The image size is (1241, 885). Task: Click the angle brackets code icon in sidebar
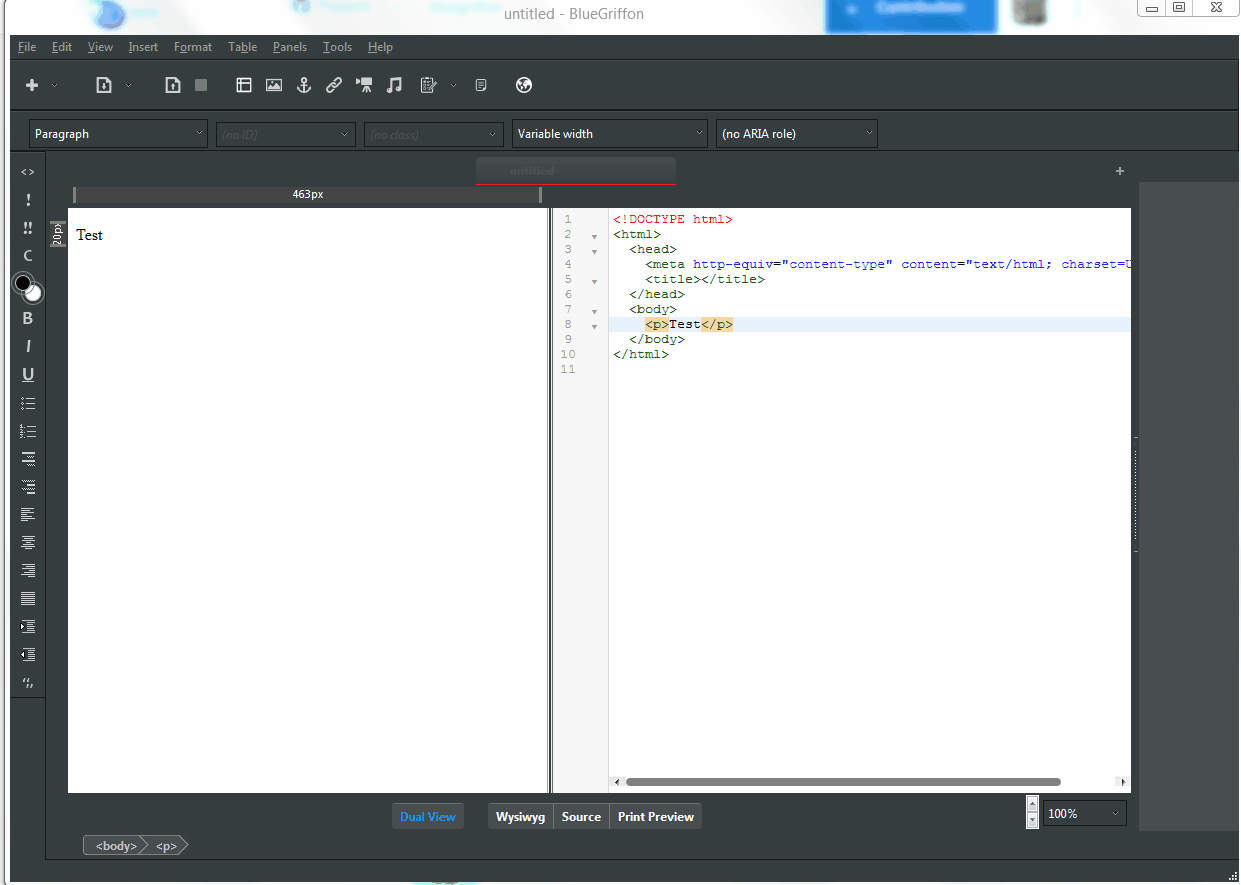28,172
